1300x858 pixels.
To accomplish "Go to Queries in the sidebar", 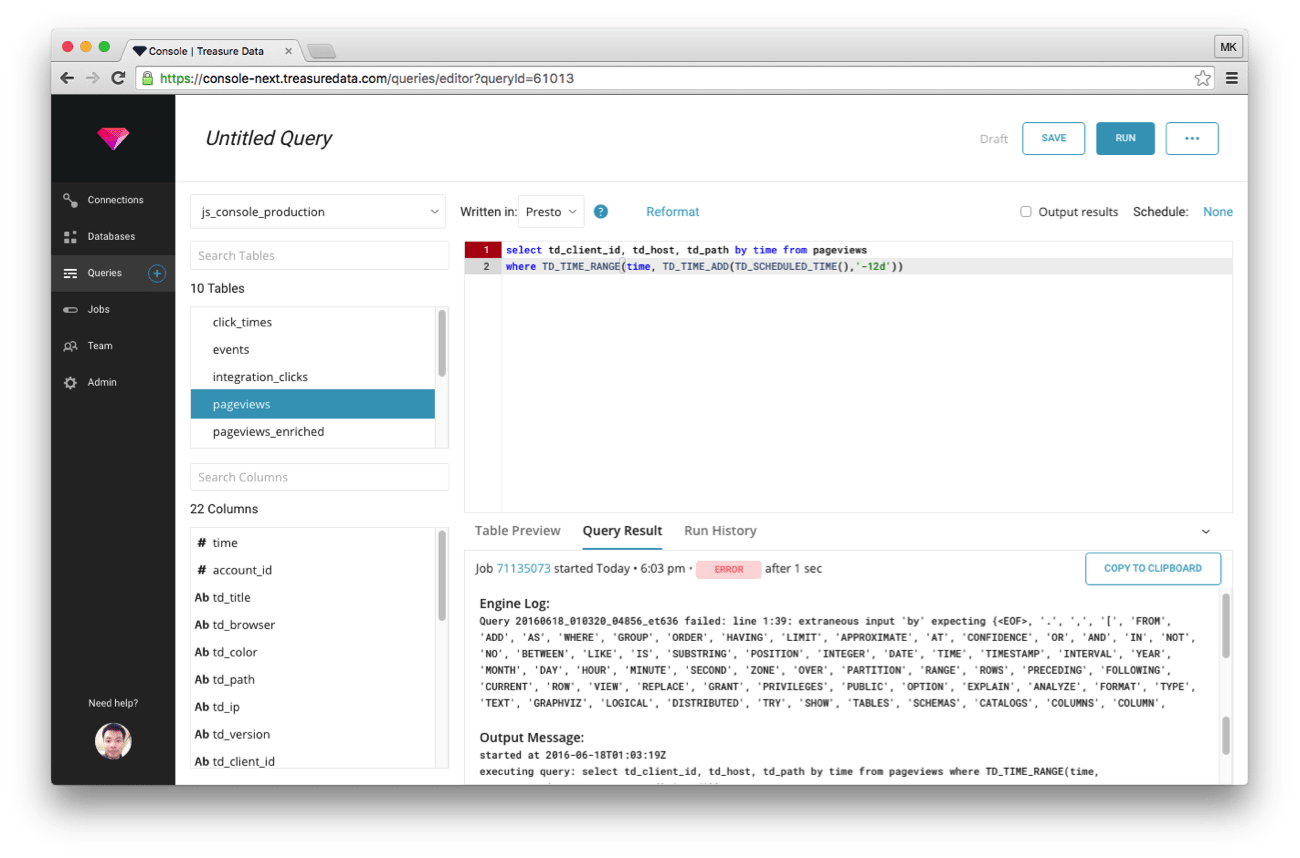I will (104, 273).
